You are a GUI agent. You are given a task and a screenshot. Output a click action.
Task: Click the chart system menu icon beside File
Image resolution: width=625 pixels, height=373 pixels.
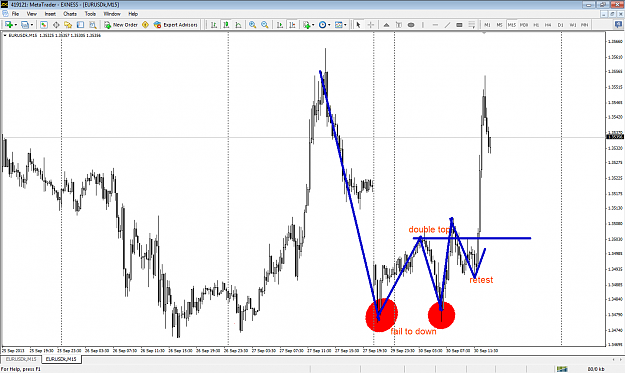tap(5, 14)
